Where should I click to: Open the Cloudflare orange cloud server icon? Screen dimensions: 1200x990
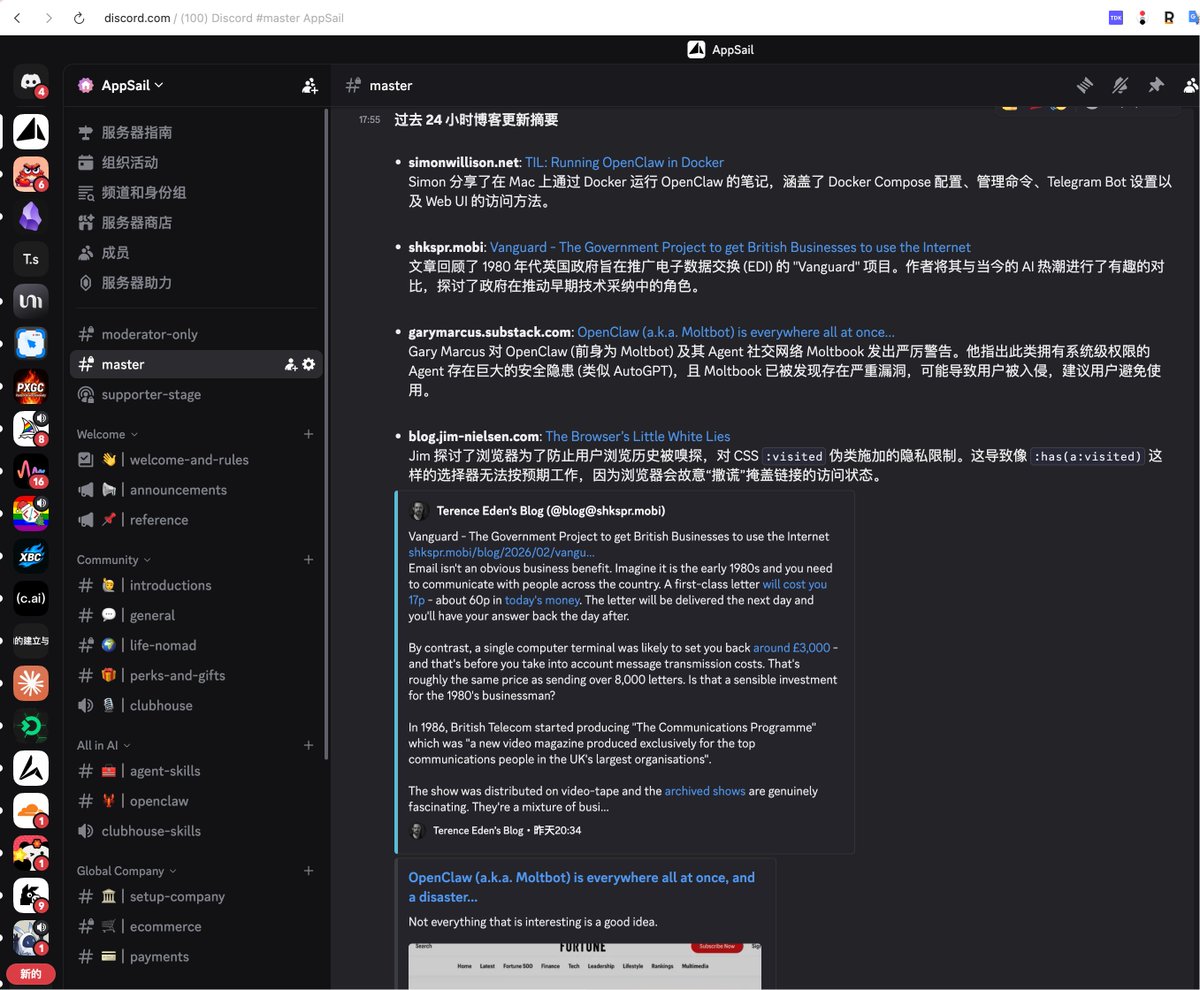31,810
